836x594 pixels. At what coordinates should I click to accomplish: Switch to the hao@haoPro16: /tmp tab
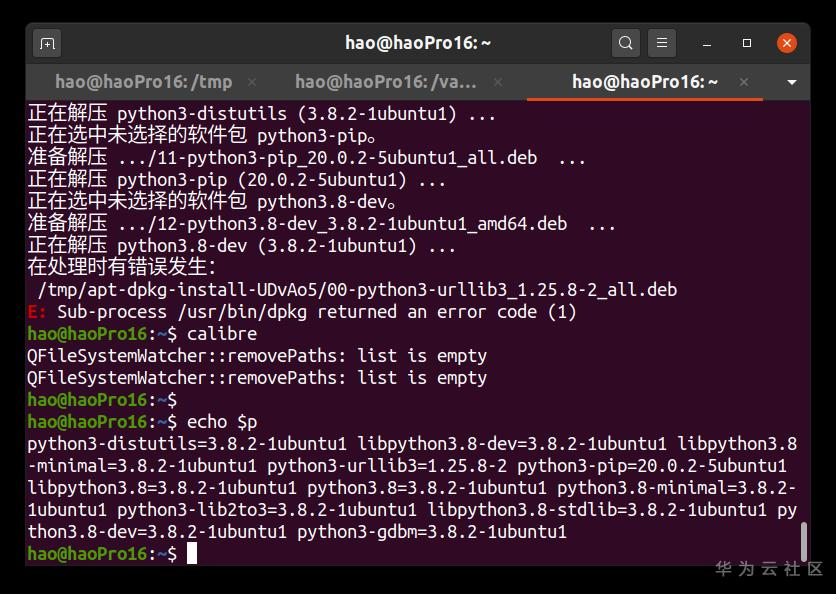pyautogui.click(x=143, y=82)
